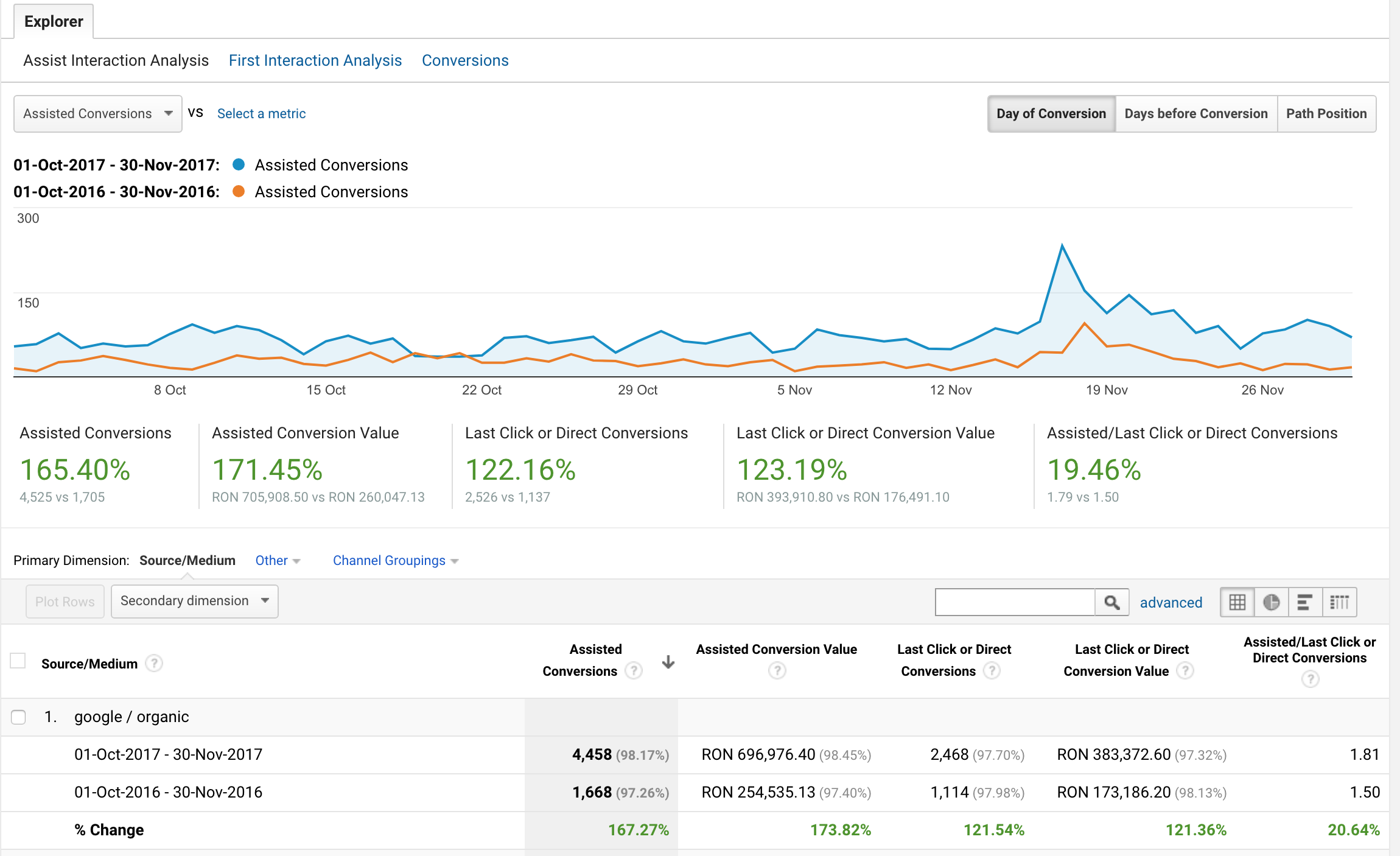Screen dimensions: 1400x856
Task: Open help icon for Assisted Conversions column
Action: pyautogui.click(x=634, y=670)
